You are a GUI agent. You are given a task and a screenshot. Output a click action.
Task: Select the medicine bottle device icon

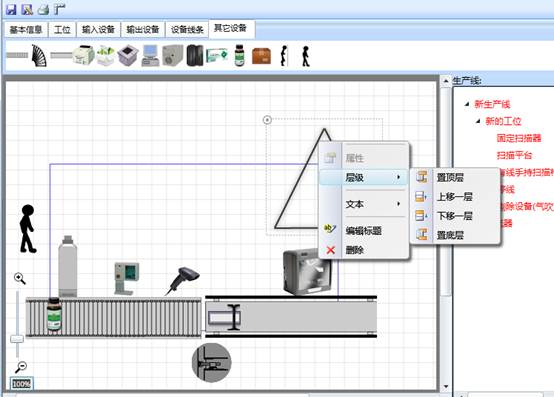coord(240,55)
